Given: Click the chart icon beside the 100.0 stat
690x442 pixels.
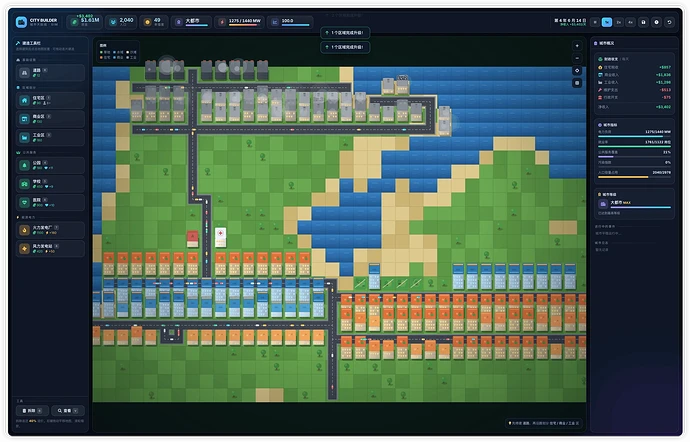Looking at the screenshot, I should [x=275, y=22].
